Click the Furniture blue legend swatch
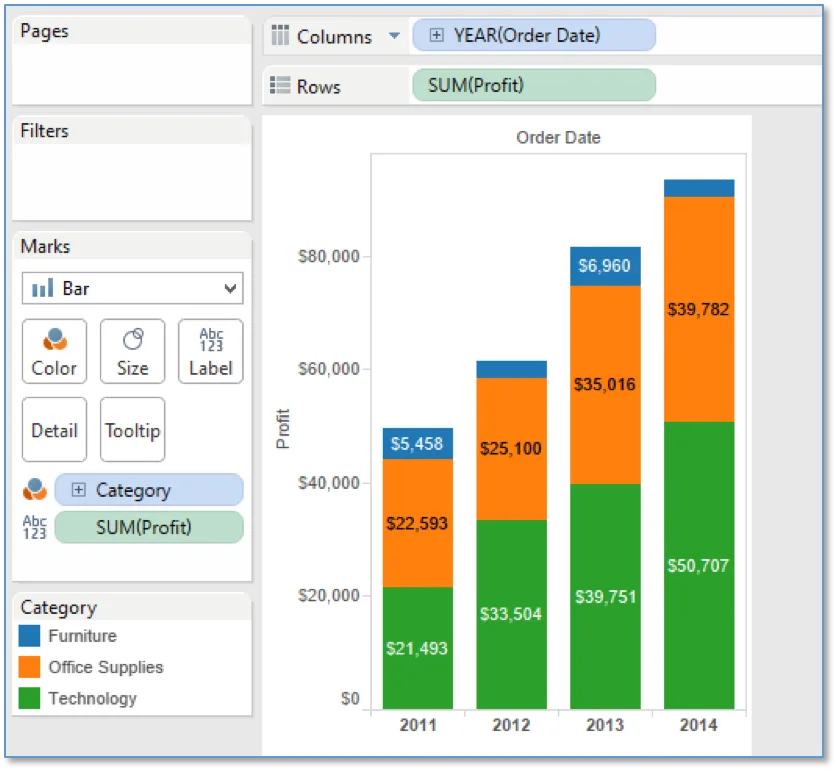 29,635
